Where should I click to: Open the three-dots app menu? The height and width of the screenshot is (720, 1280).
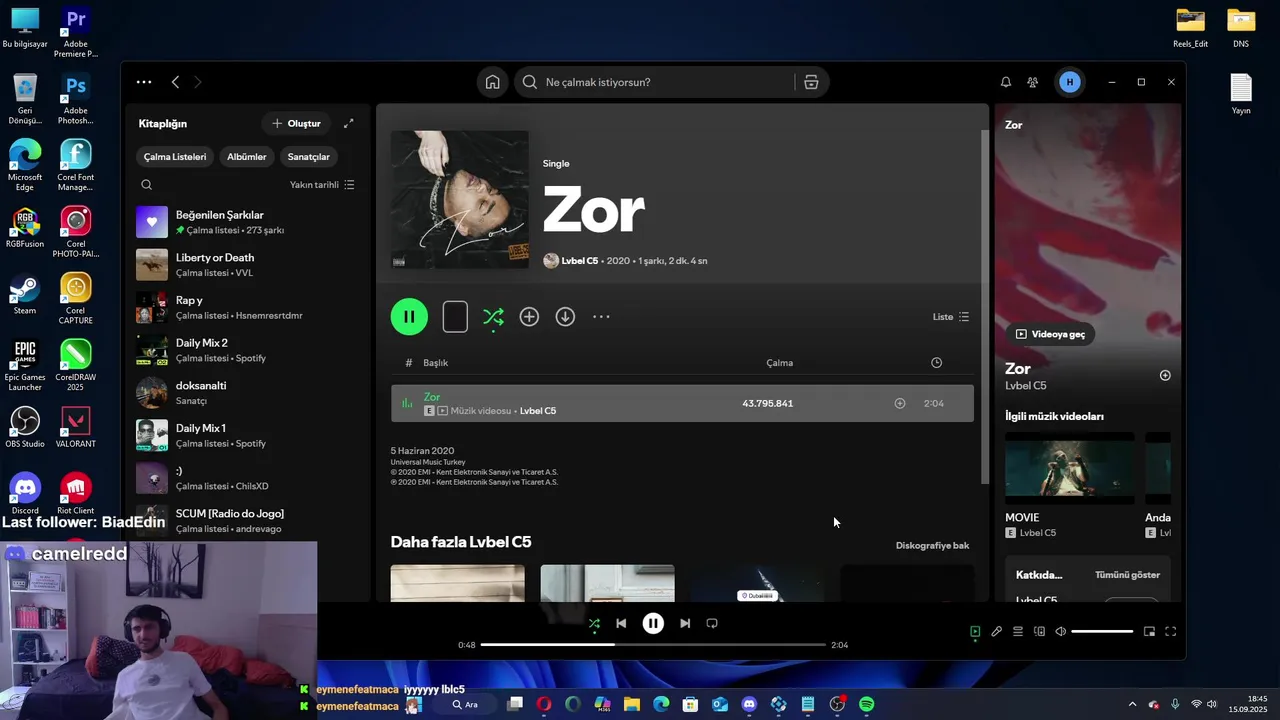(x=144, y=82)
